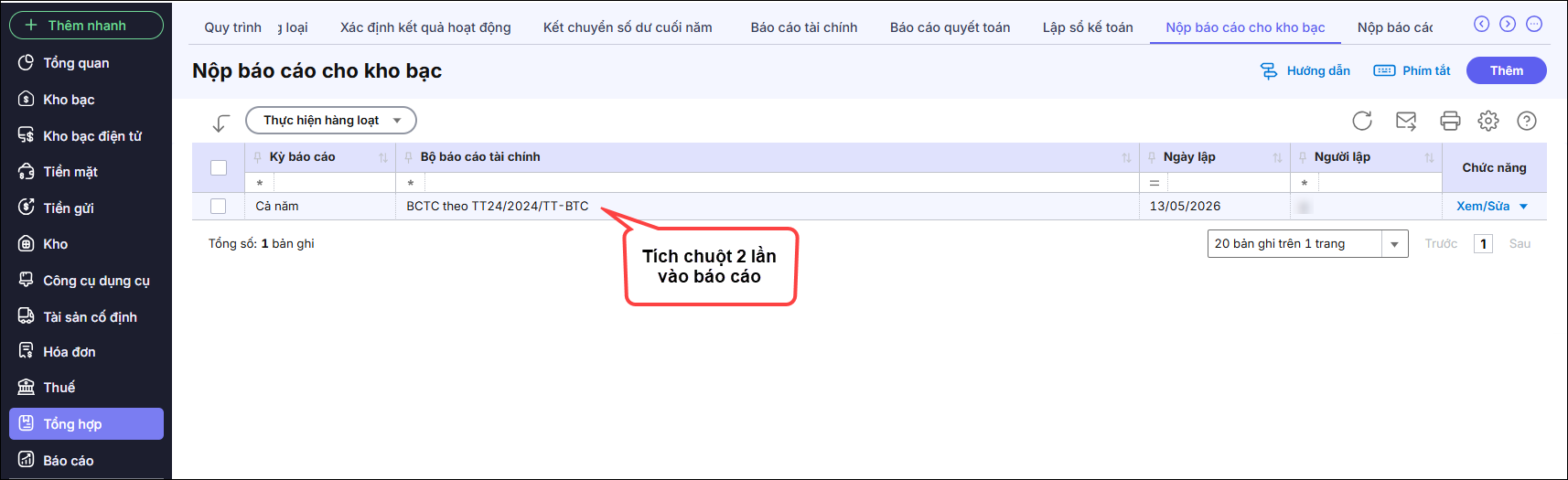The width and height of the screenshot is (1568, 480).
Task: Click the Thêm button
Action: pyautogui.click(x=1506, y=70)
